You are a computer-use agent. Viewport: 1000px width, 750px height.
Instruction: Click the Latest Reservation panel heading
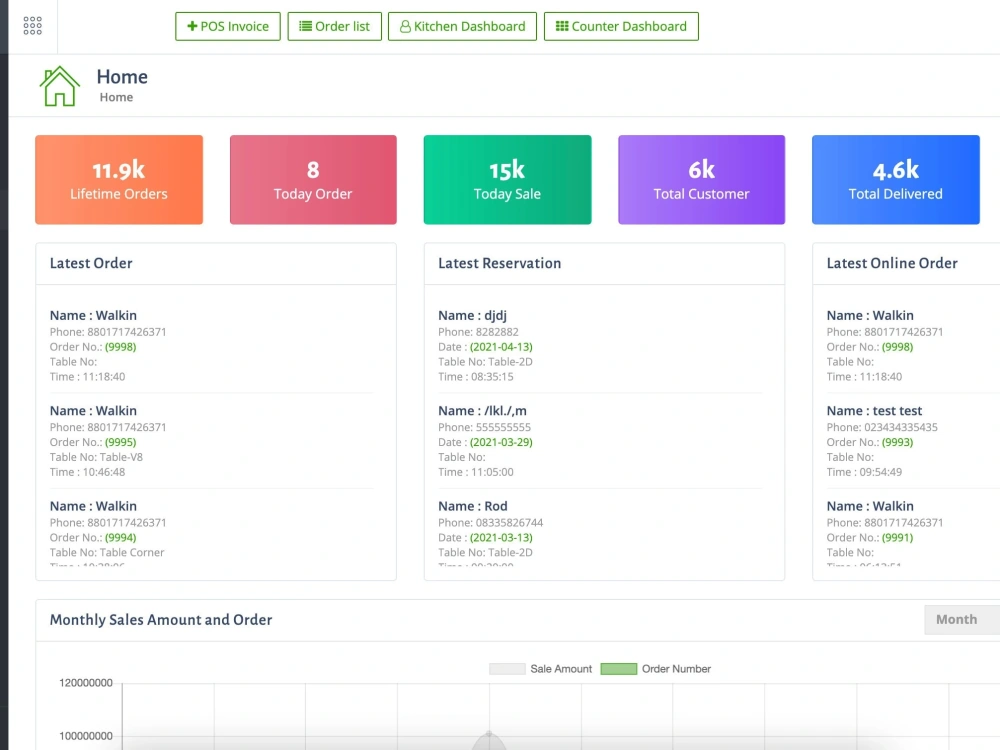[499, 263]
